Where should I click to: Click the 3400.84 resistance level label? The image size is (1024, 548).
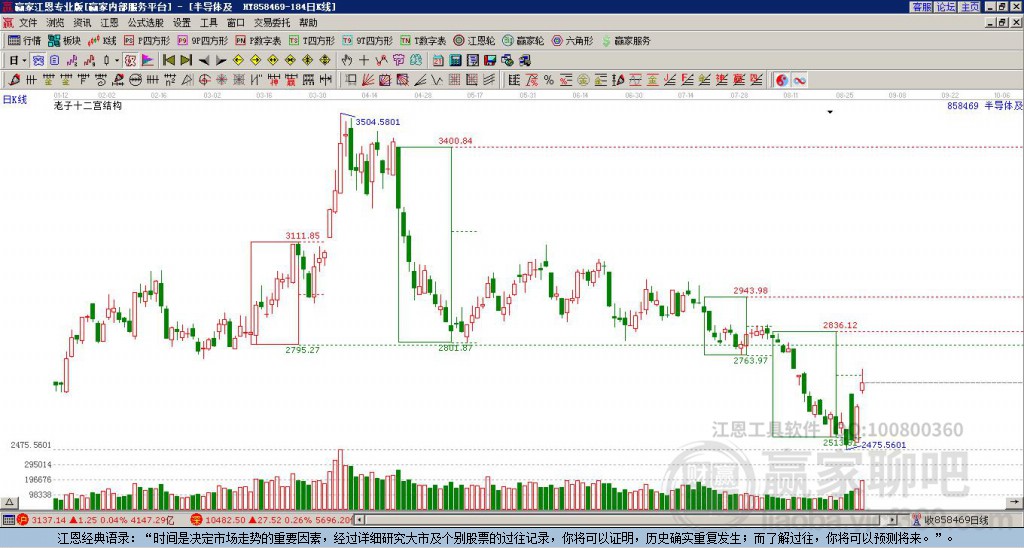coord(455,140)
